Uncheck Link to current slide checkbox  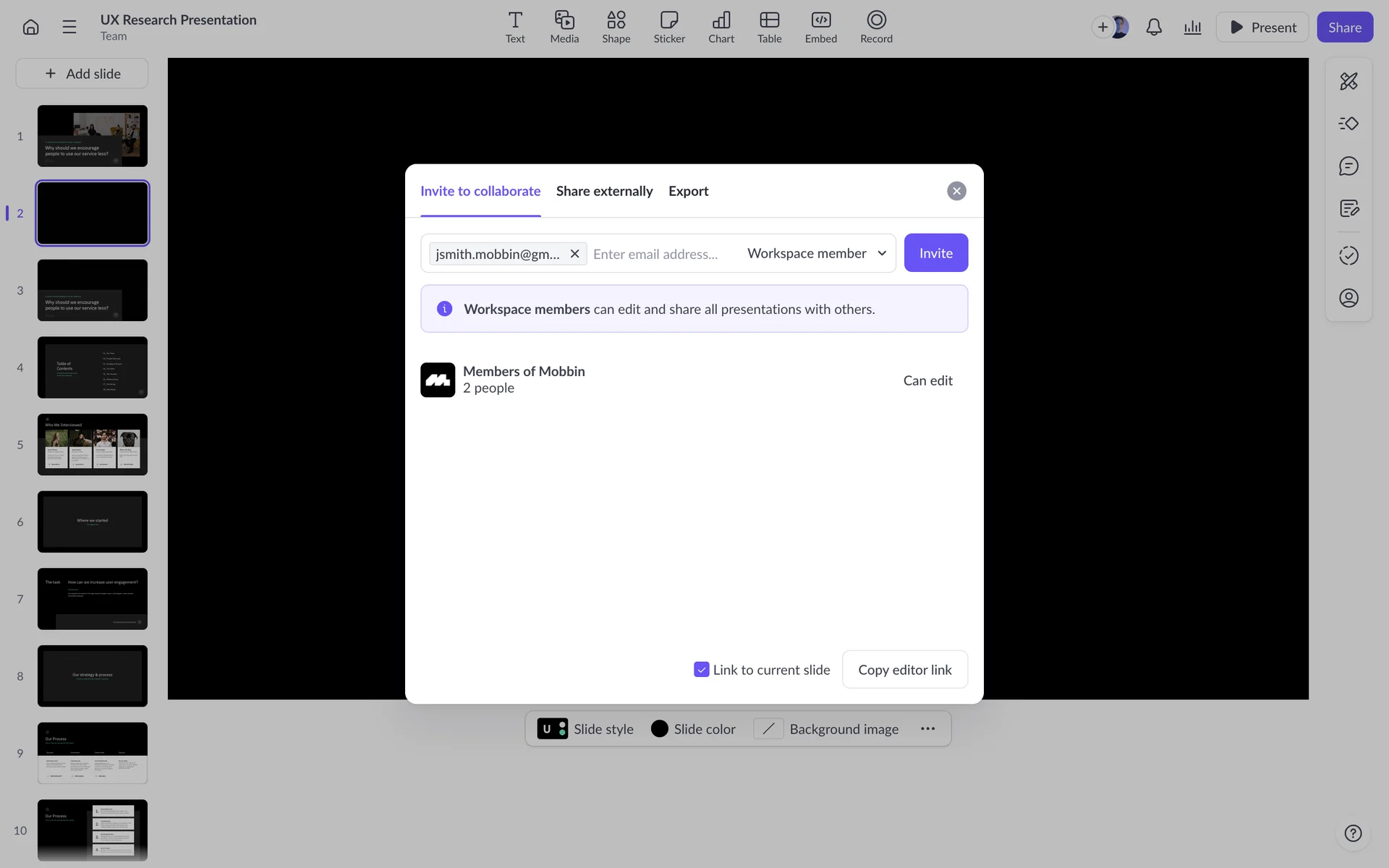701,670
